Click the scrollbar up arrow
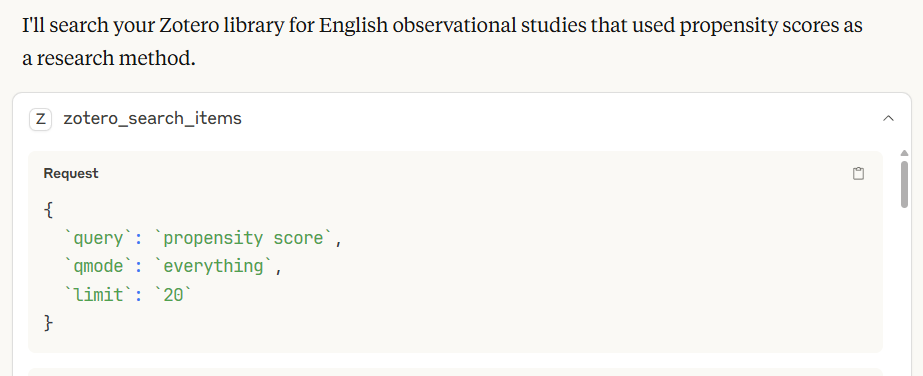923x376 pixels. click(904, 154)
